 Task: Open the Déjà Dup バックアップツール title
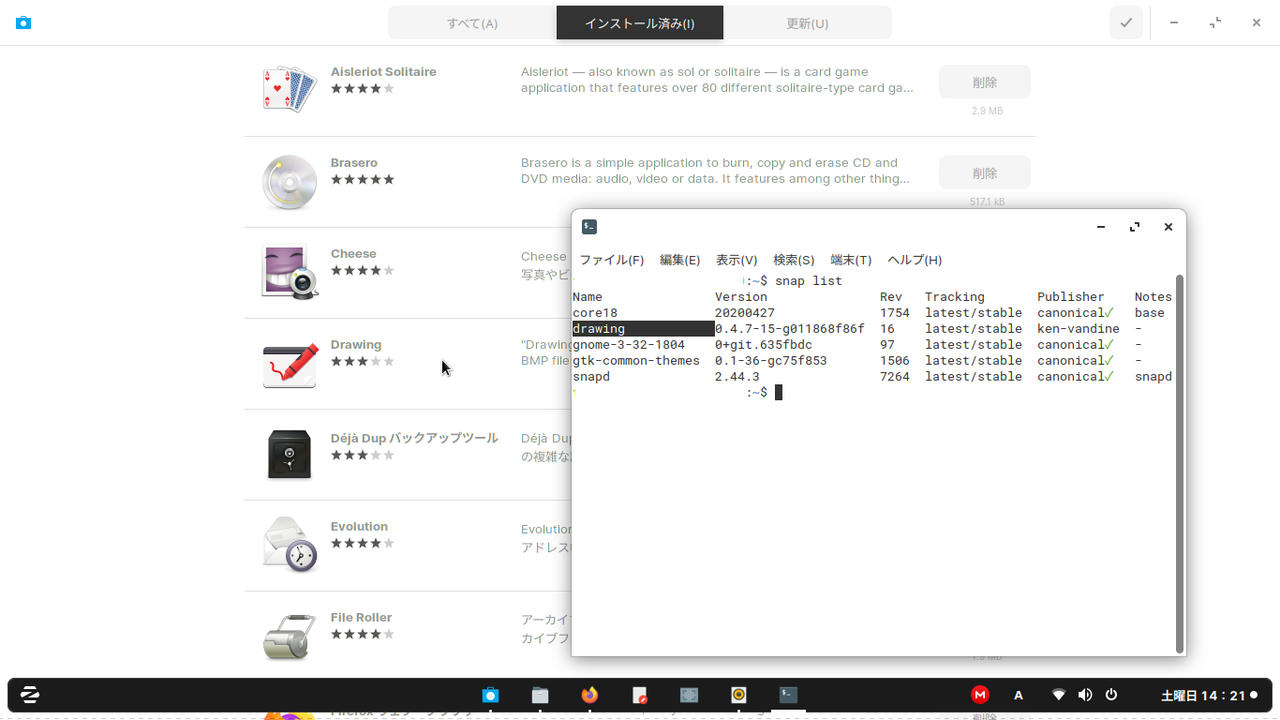coord(414,438)
